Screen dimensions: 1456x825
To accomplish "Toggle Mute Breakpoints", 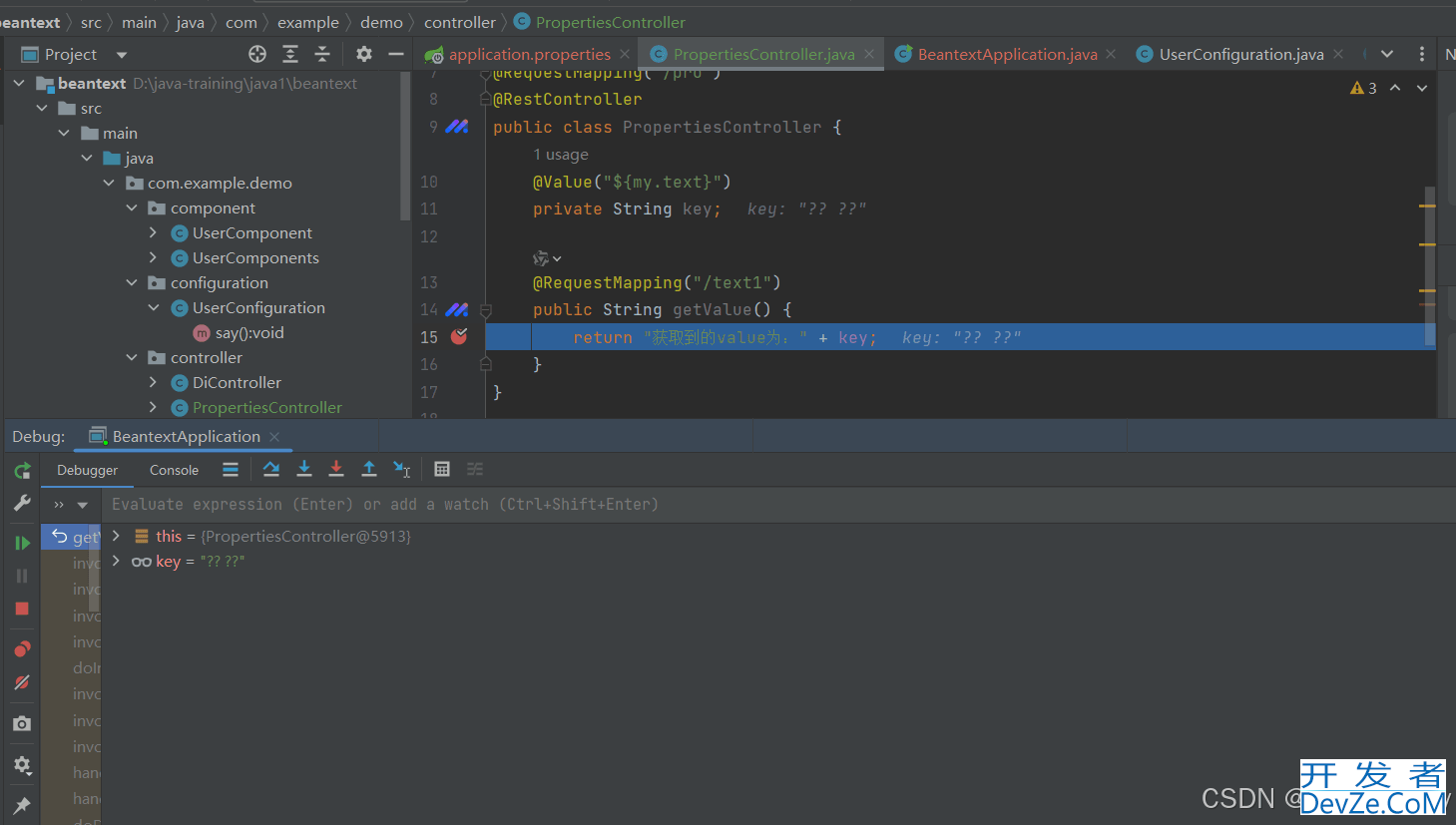I will coord(22,683).
